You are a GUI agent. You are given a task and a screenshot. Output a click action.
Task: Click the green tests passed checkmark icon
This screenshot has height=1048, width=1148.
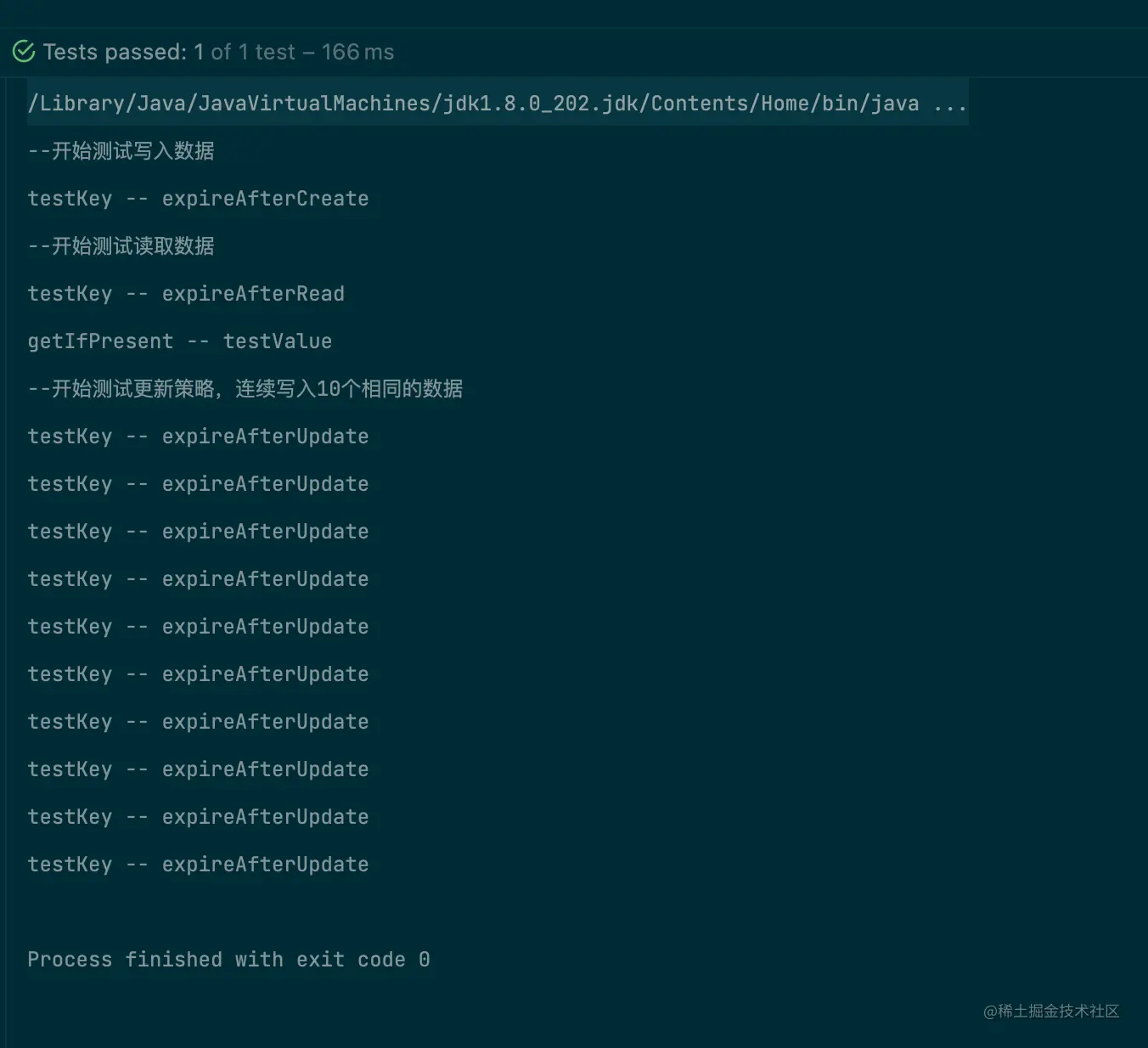click(24, 52)
